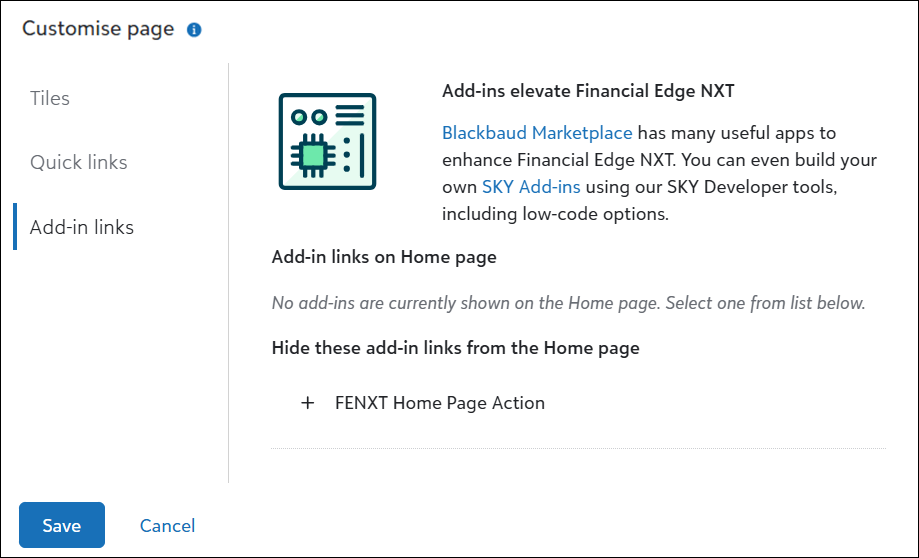The width and height of the screenshot is (919, 558).
Task: Cancel the page customisation
Action: click(167, 526)
